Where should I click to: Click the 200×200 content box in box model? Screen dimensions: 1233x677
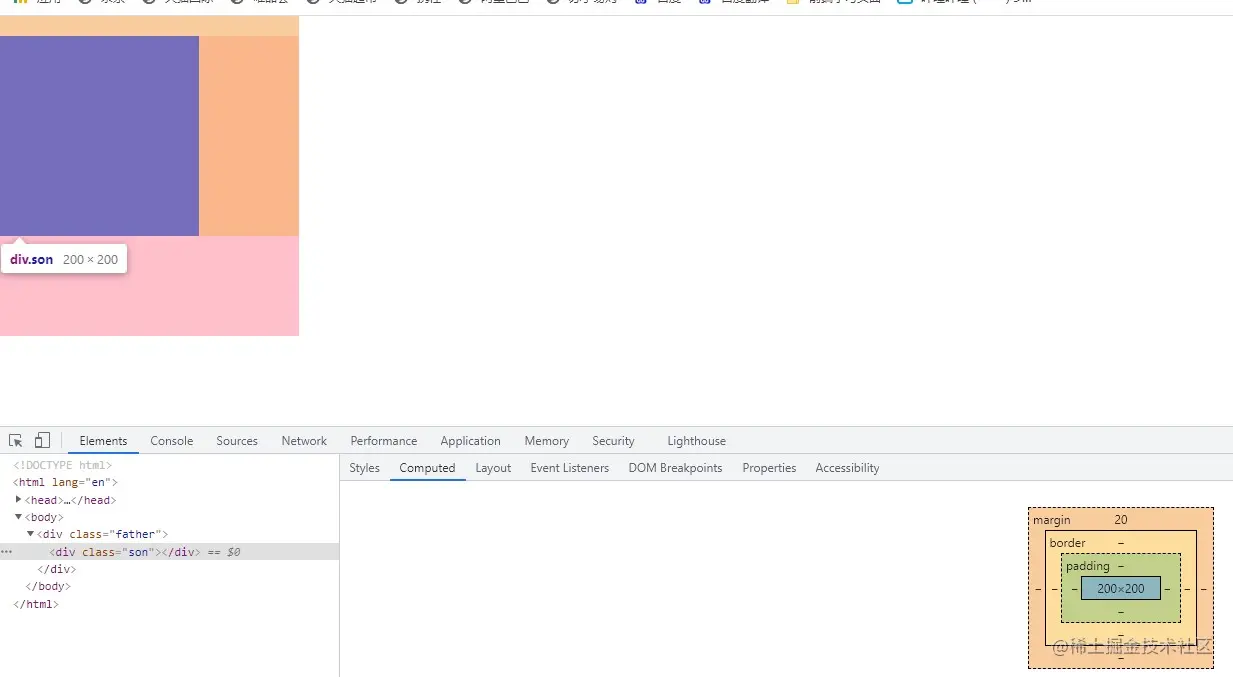[x=1120, y=588]
